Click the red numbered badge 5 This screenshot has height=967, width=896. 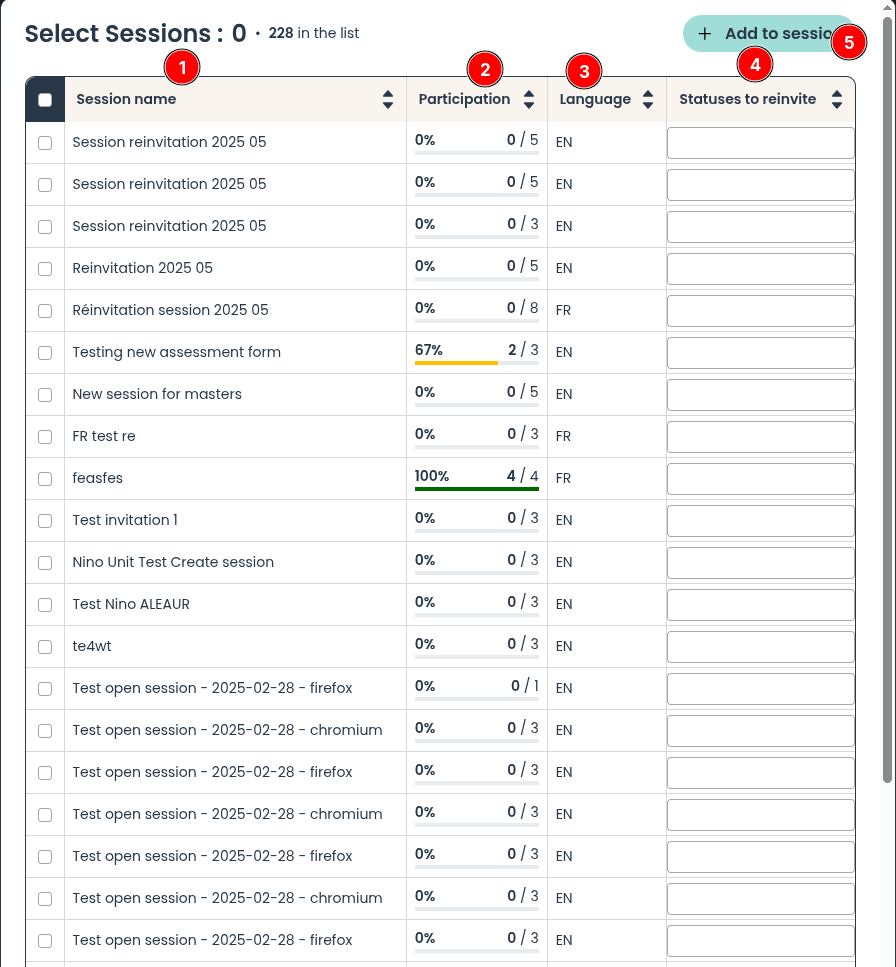(x=849, y=43)
